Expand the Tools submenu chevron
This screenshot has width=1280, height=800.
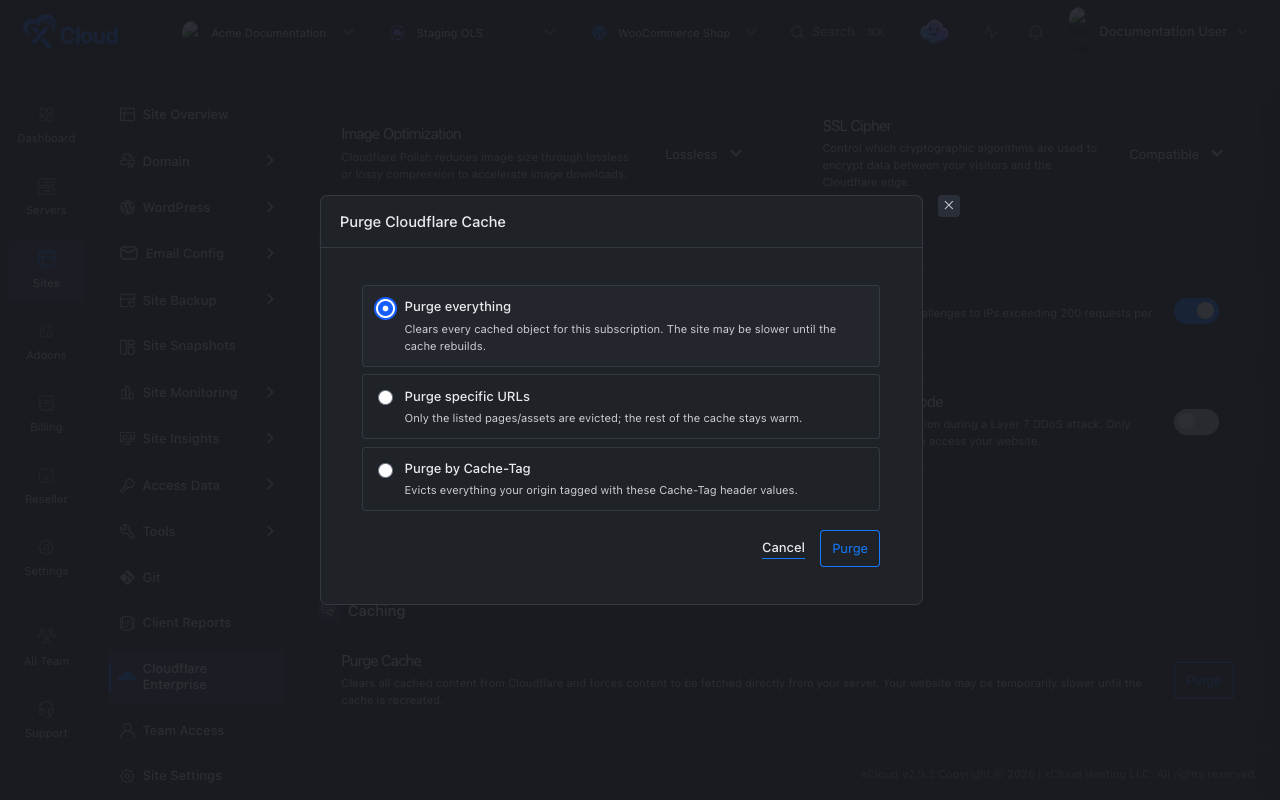[x=270, y=531]
